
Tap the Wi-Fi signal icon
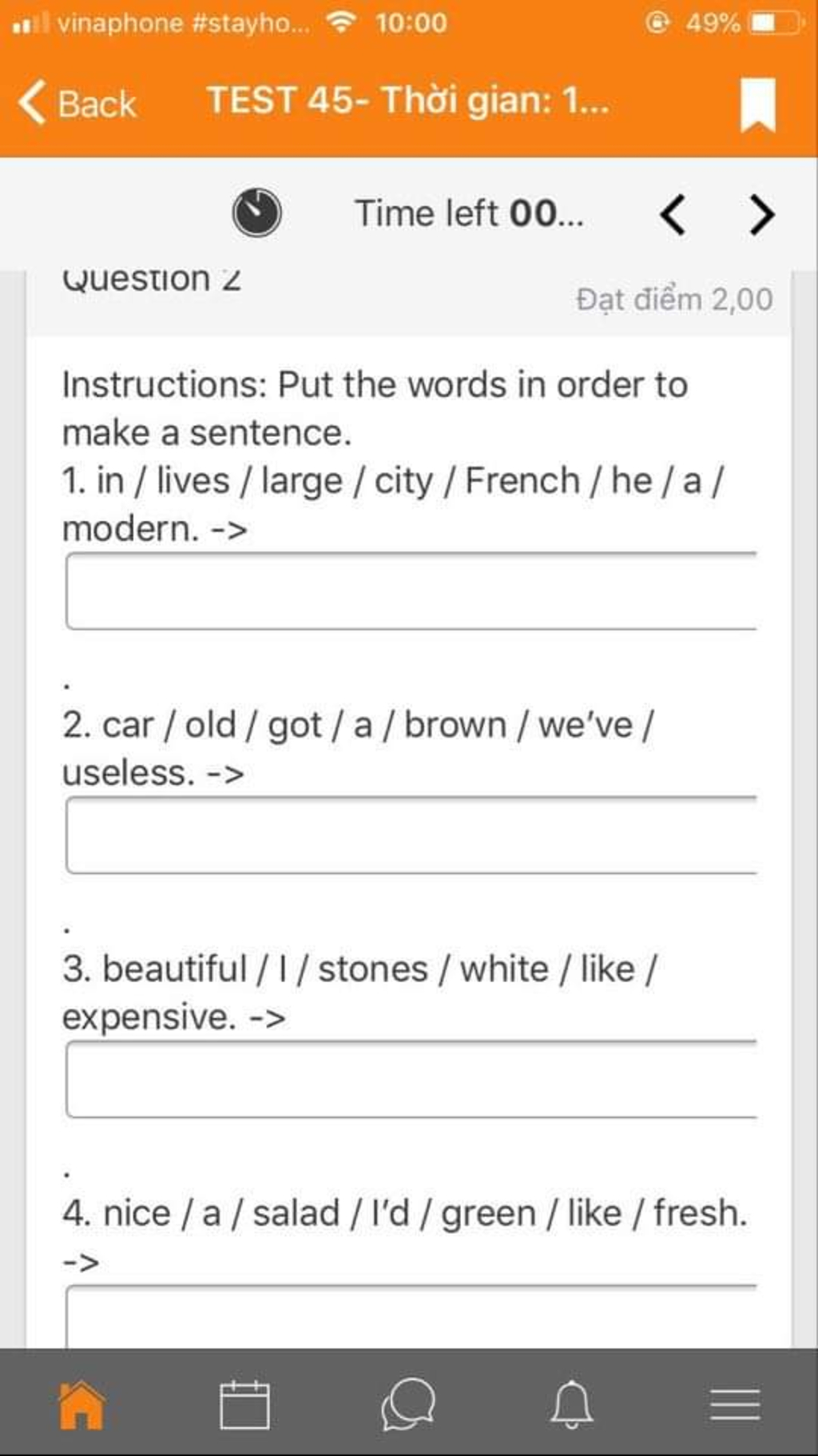coord(342,22)
